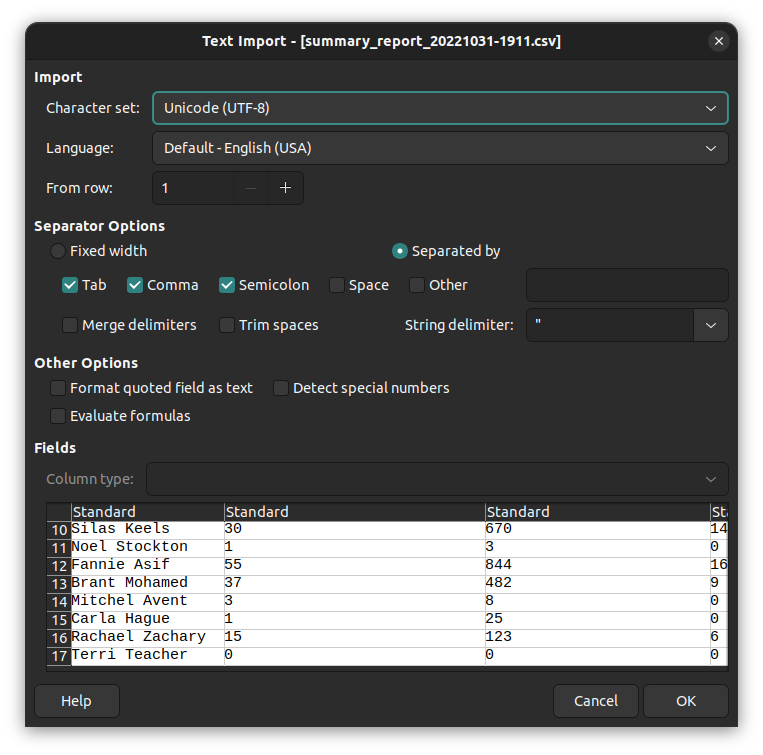
Task: Open the Column type dropdown
Action: pos(437,479)
